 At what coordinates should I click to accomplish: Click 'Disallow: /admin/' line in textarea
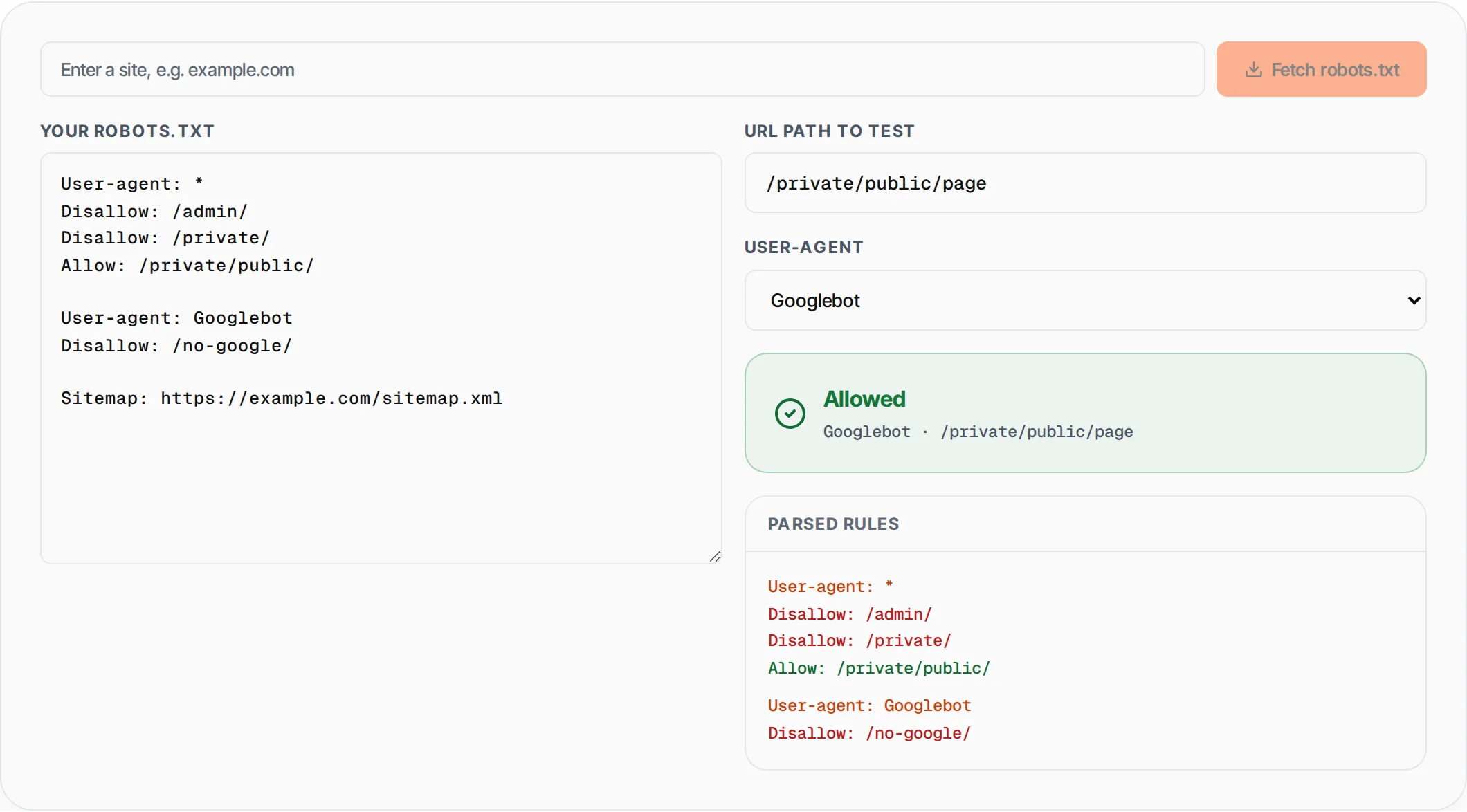pyautogui.click(x=154, y=212)
